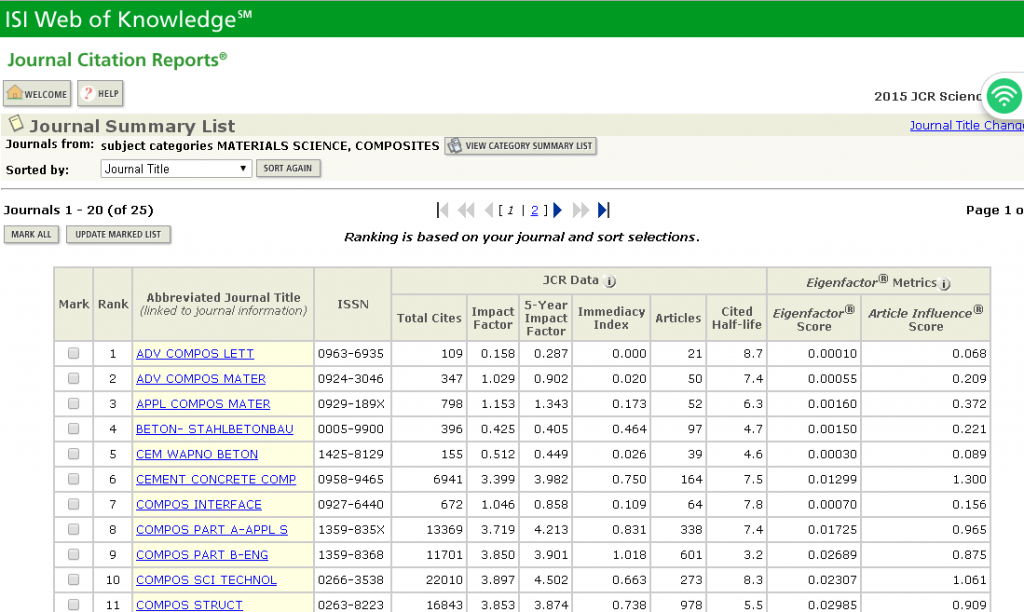Mark checkbox for COMPOS SCI TECHNOL
Screen dimensions: 1024x612
(x=73, y=579)
